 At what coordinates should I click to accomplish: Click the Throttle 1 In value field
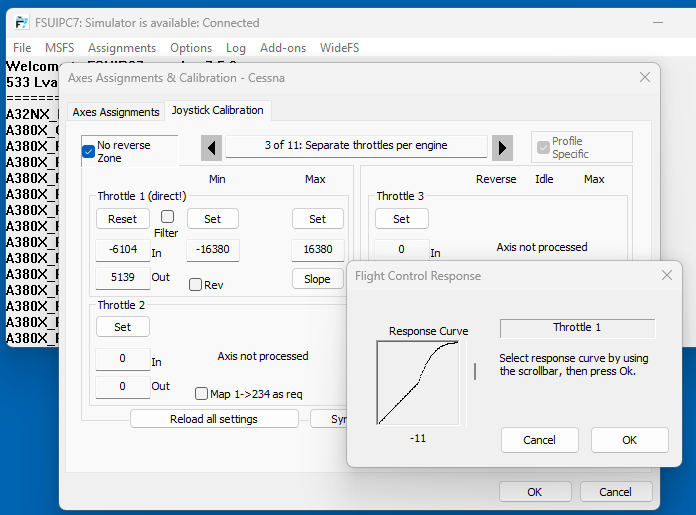(122, 249)
